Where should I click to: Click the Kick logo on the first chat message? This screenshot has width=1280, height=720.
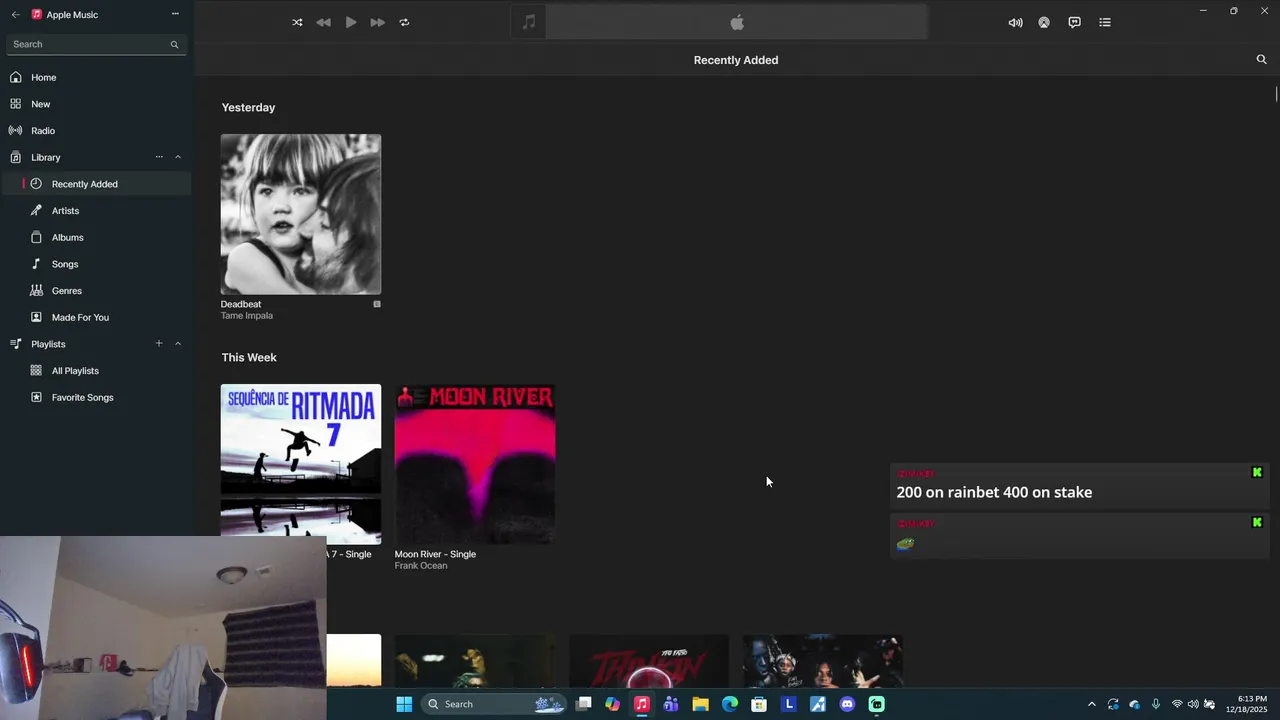(x=1257, y=472)
